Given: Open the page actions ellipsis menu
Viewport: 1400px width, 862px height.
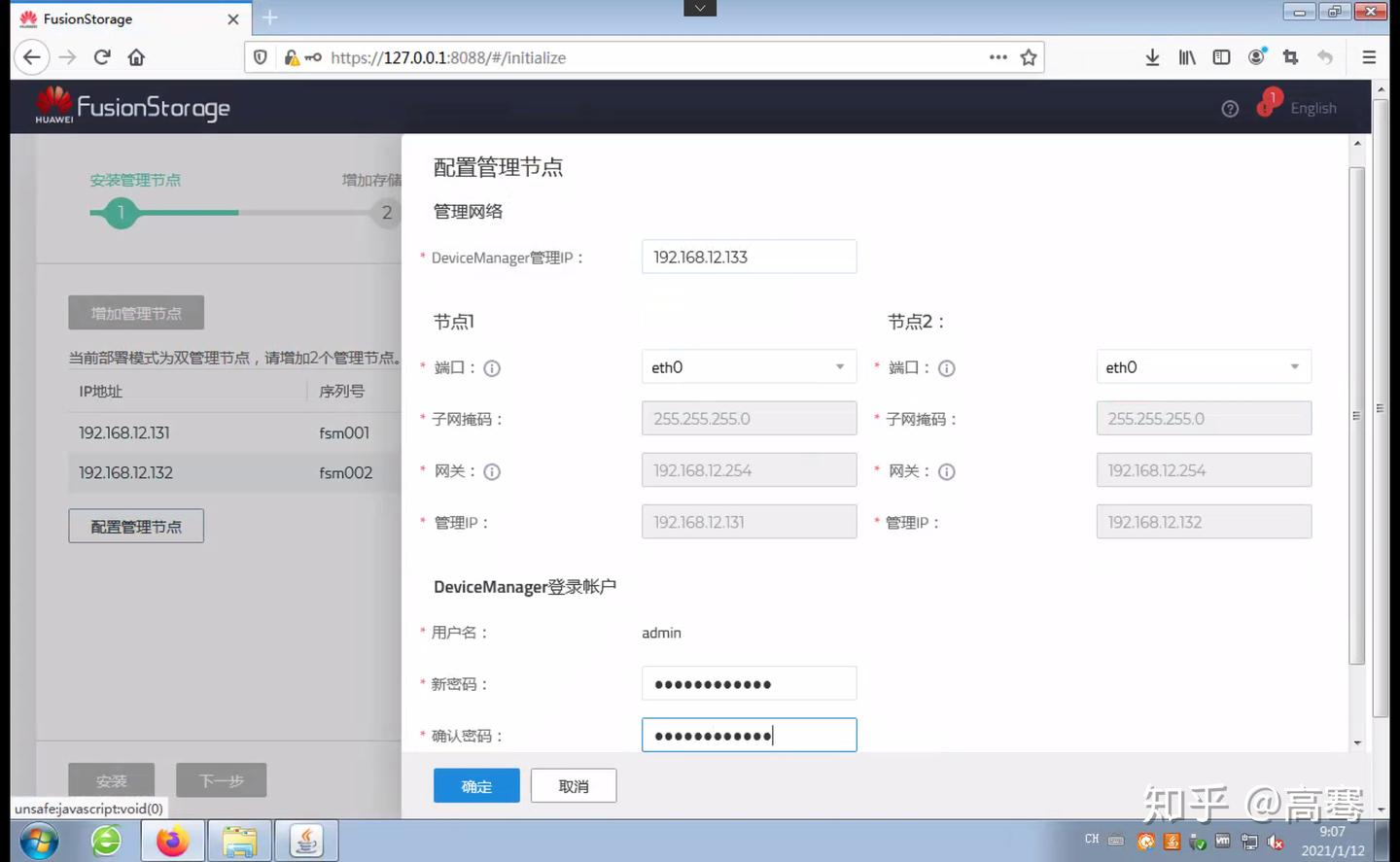Looking at the screenshot, I should click(x=997, y=57).
